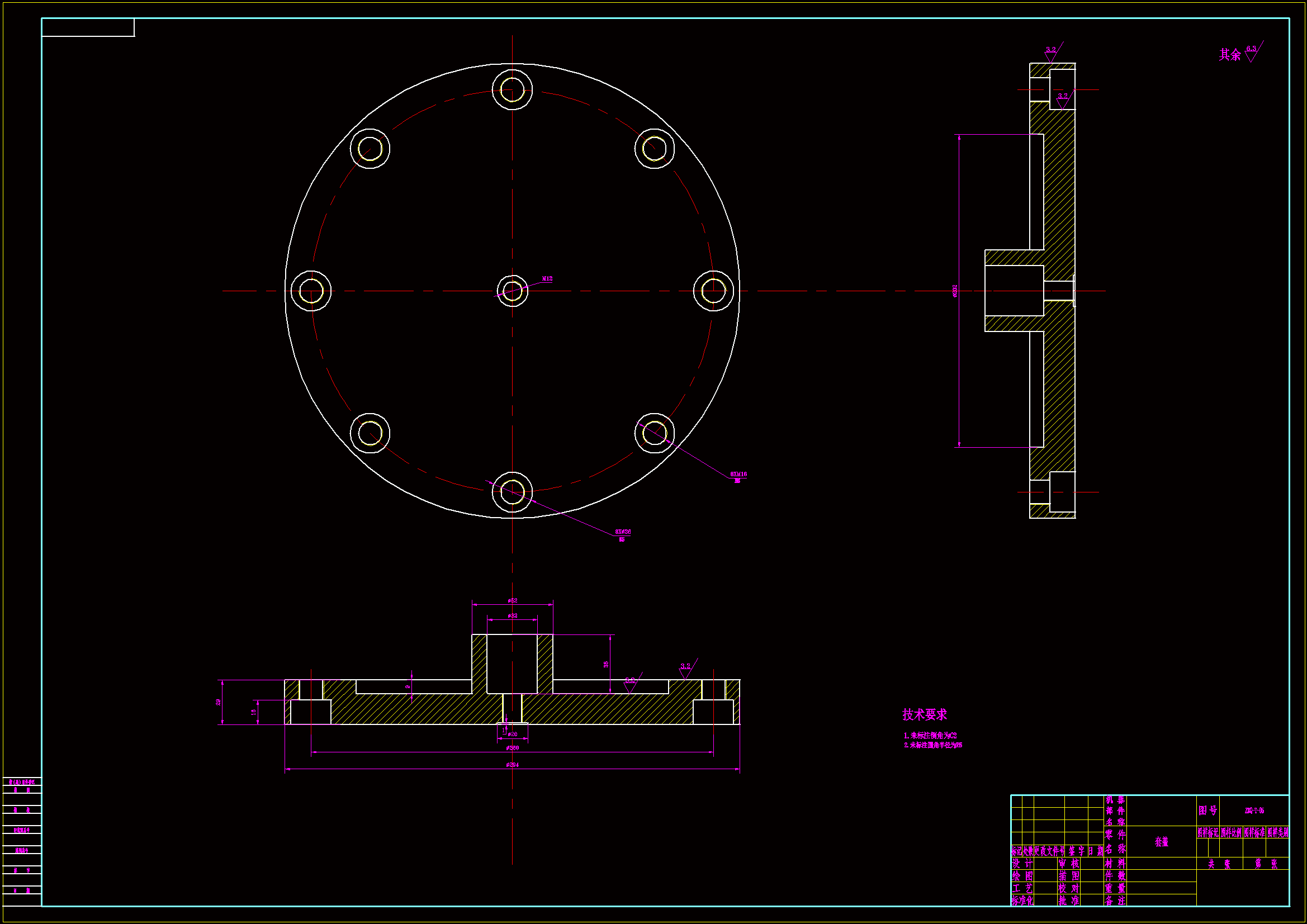The image size is (1307, 924).
Task: Select the ZDQ-T-05 drawing number text
Action: (1254, 810)
